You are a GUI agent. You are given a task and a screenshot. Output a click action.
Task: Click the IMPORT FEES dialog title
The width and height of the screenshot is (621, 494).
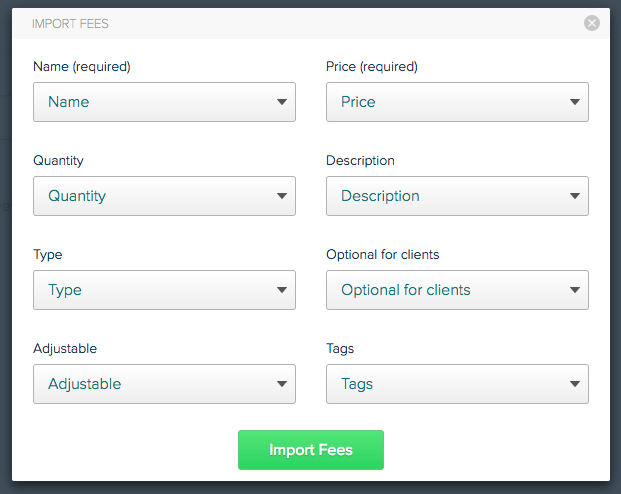coord(71,23)
